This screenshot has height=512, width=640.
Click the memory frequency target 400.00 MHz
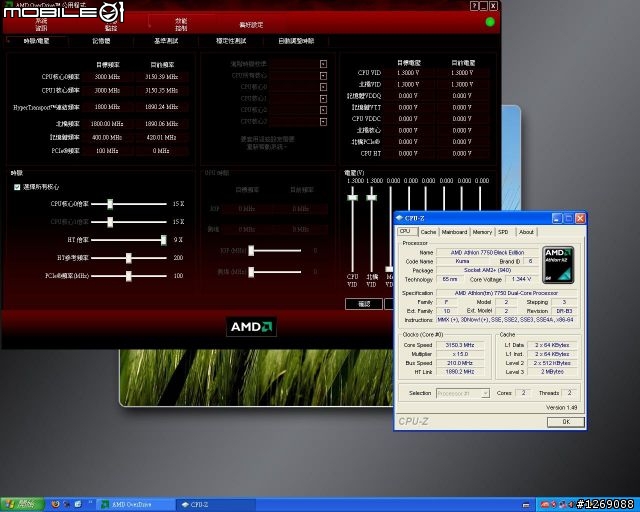point(107,138)
